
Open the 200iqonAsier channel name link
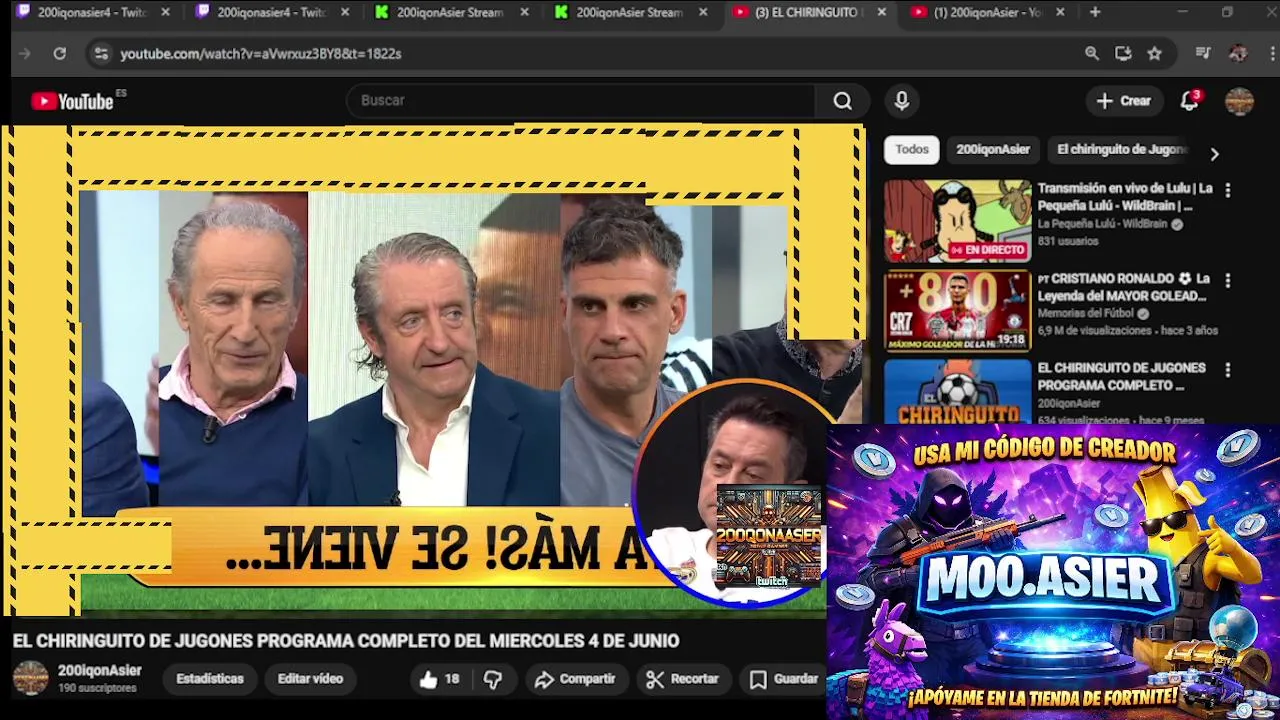[x=99, y=671]
